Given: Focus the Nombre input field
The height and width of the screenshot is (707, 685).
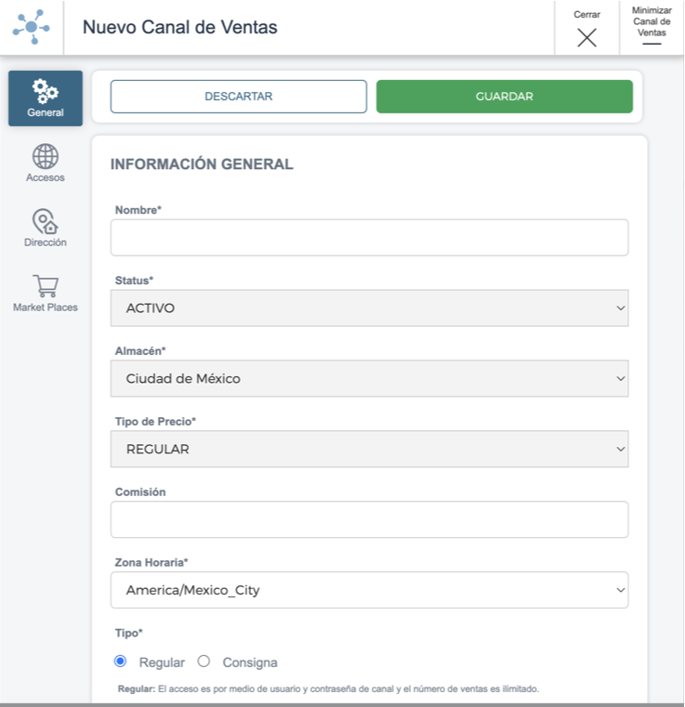Looking at the screenshot, I should click(369, 238).
